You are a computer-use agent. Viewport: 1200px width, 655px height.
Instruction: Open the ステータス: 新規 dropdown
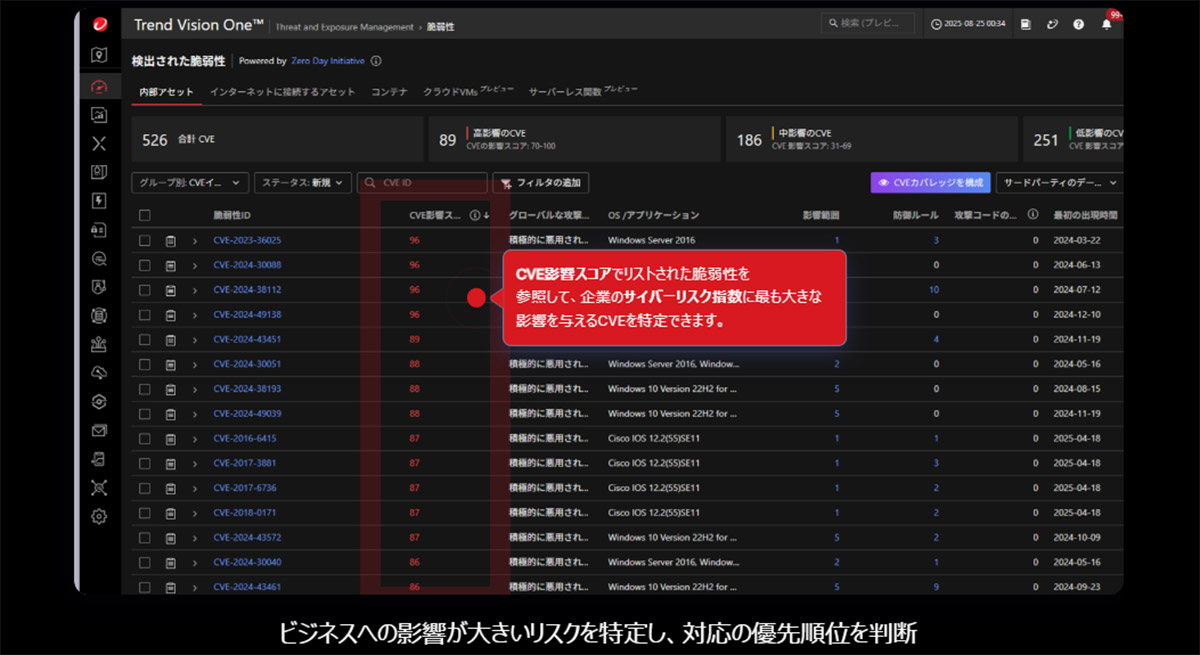tap(302, 183)
